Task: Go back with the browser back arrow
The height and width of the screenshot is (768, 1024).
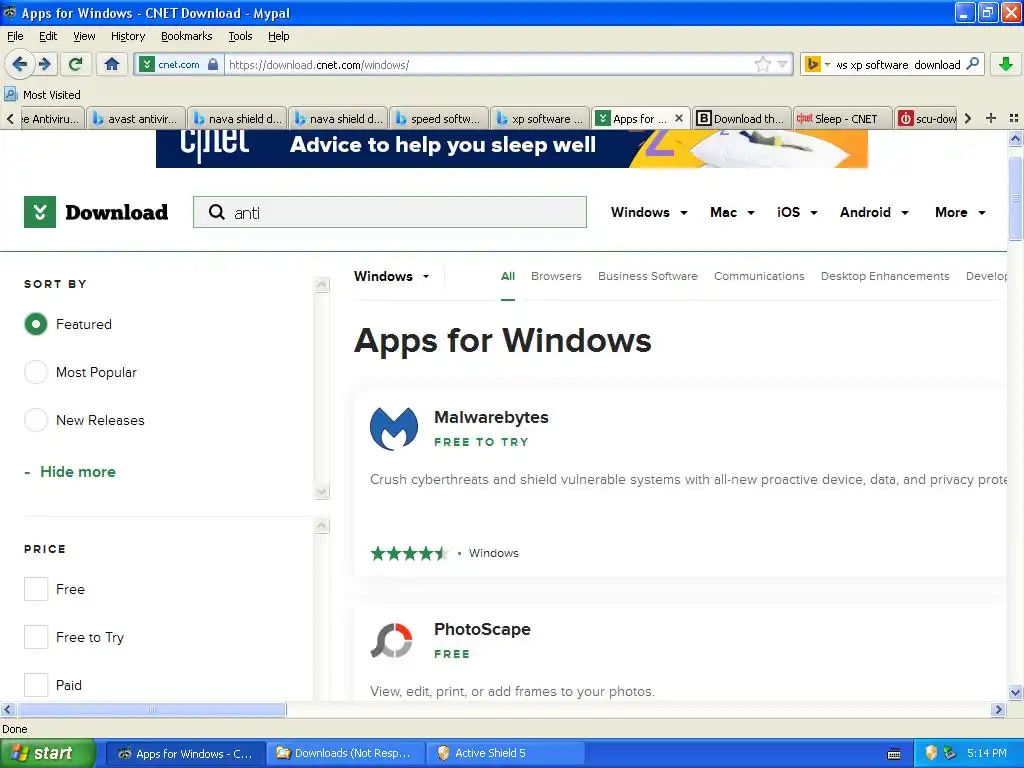Action: coord(20,64)
